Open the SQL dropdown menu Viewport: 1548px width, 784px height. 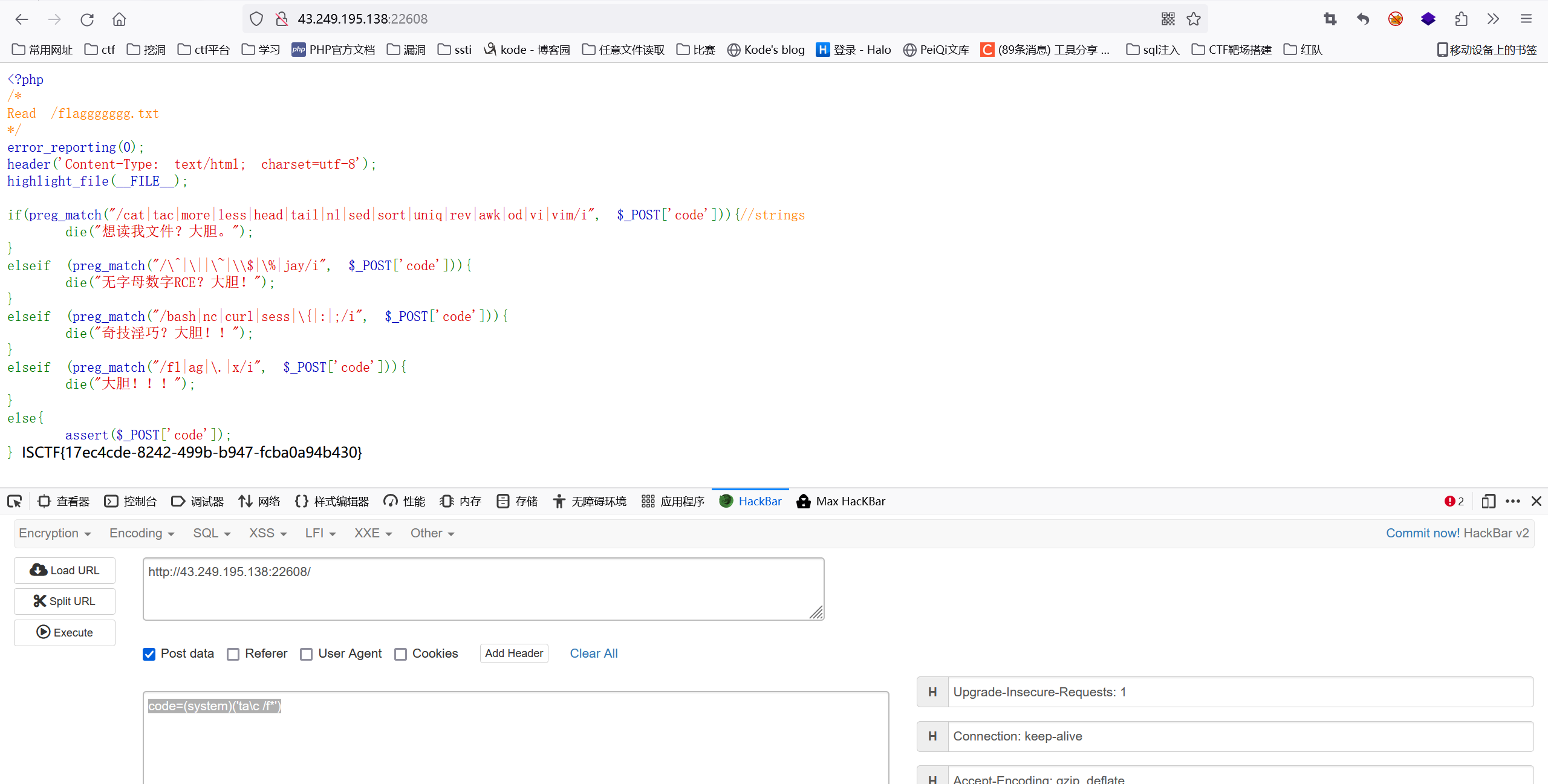pos(212,533)
